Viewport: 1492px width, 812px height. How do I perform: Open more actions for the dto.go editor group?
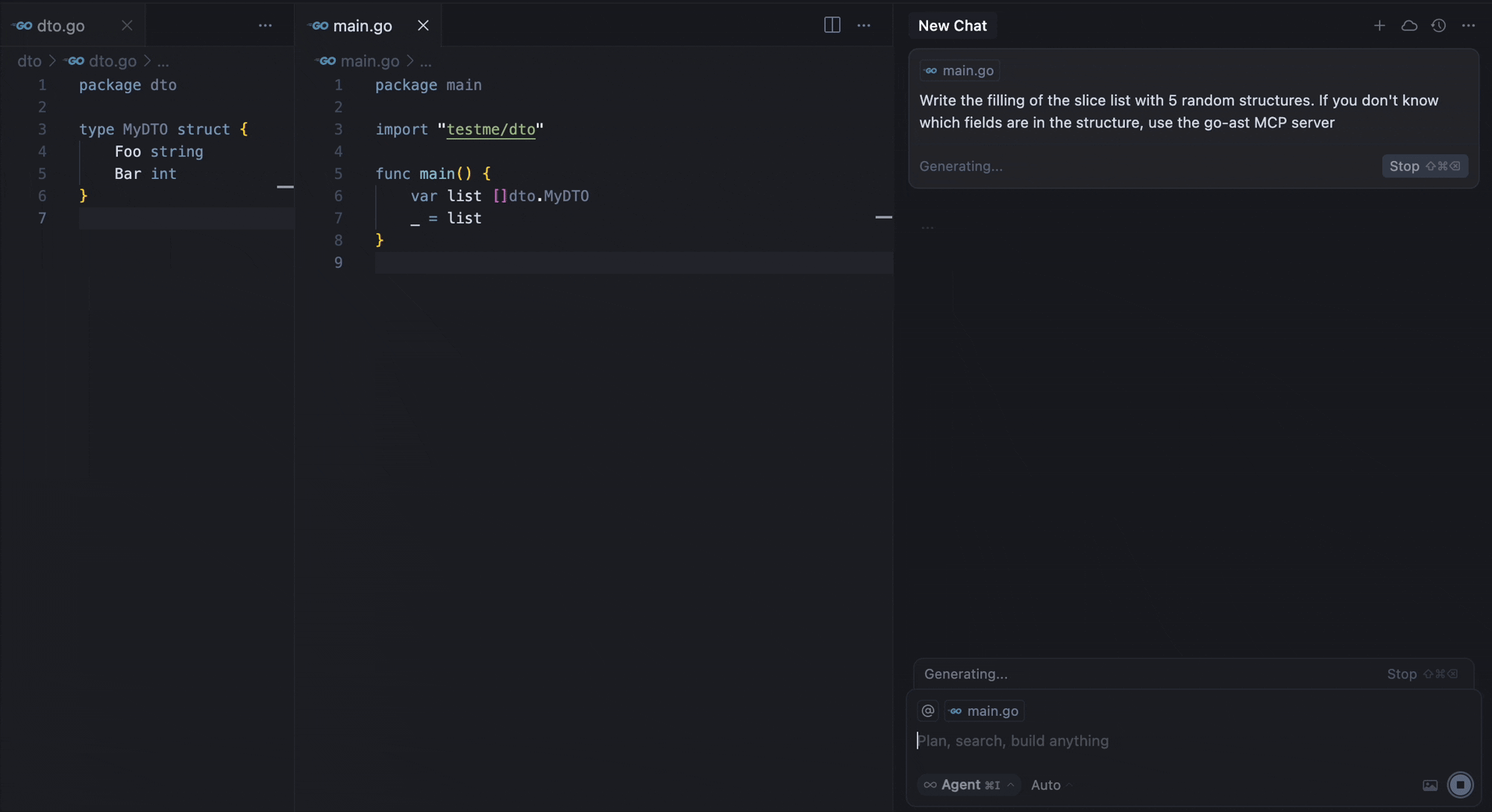coord(265,25)
